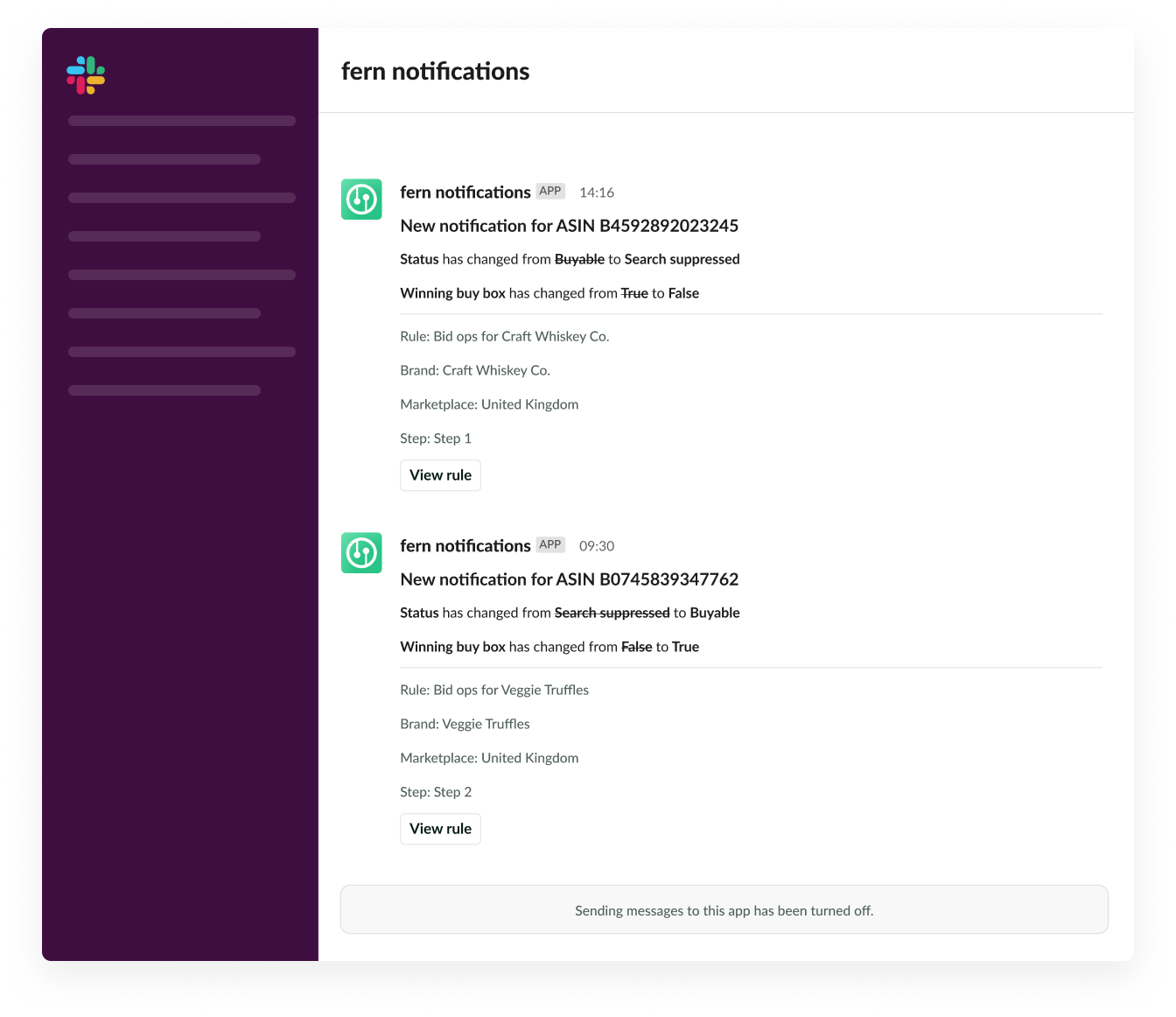Click 'Brand: Craft Whiskey Co.' text
Image resolution: width=1176 pixels, height=1017 pixels.
(475, 370)
